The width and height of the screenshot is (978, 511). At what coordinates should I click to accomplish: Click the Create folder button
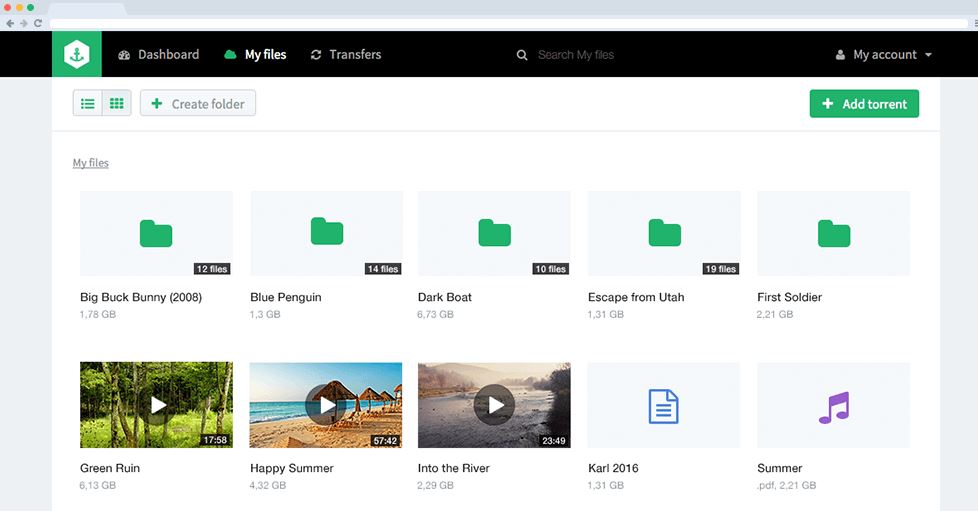point(198,104)
